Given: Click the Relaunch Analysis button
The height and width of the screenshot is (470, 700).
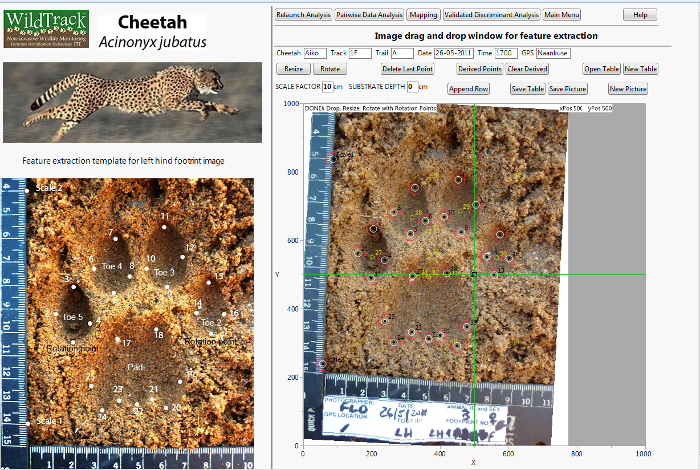Looking at the screenshot, I should pyautogui.click(x=304, y=15).
